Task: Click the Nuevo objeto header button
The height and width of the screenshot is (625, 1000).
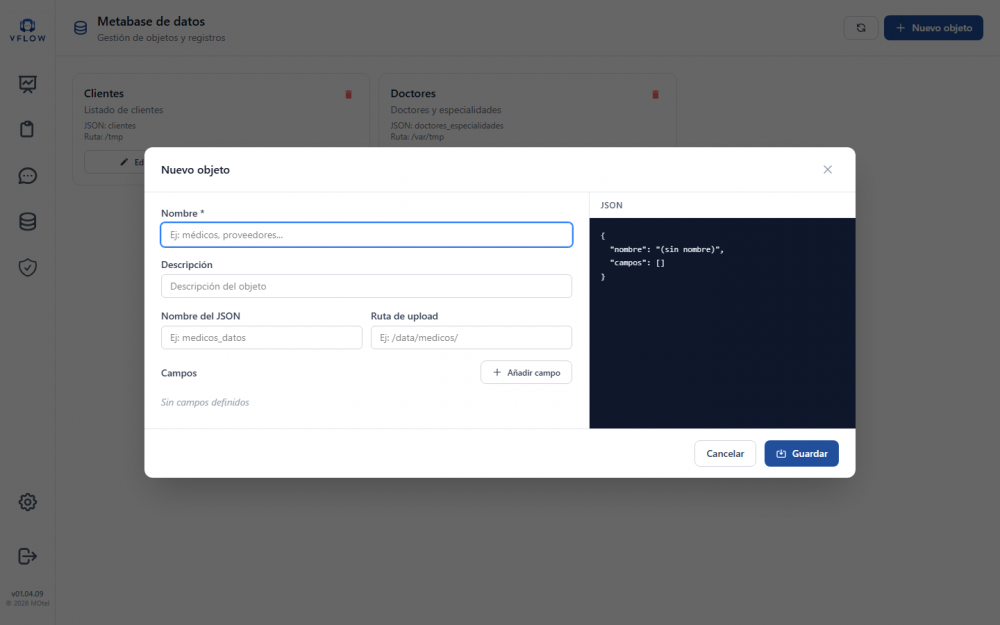Action: coord(933,28)
